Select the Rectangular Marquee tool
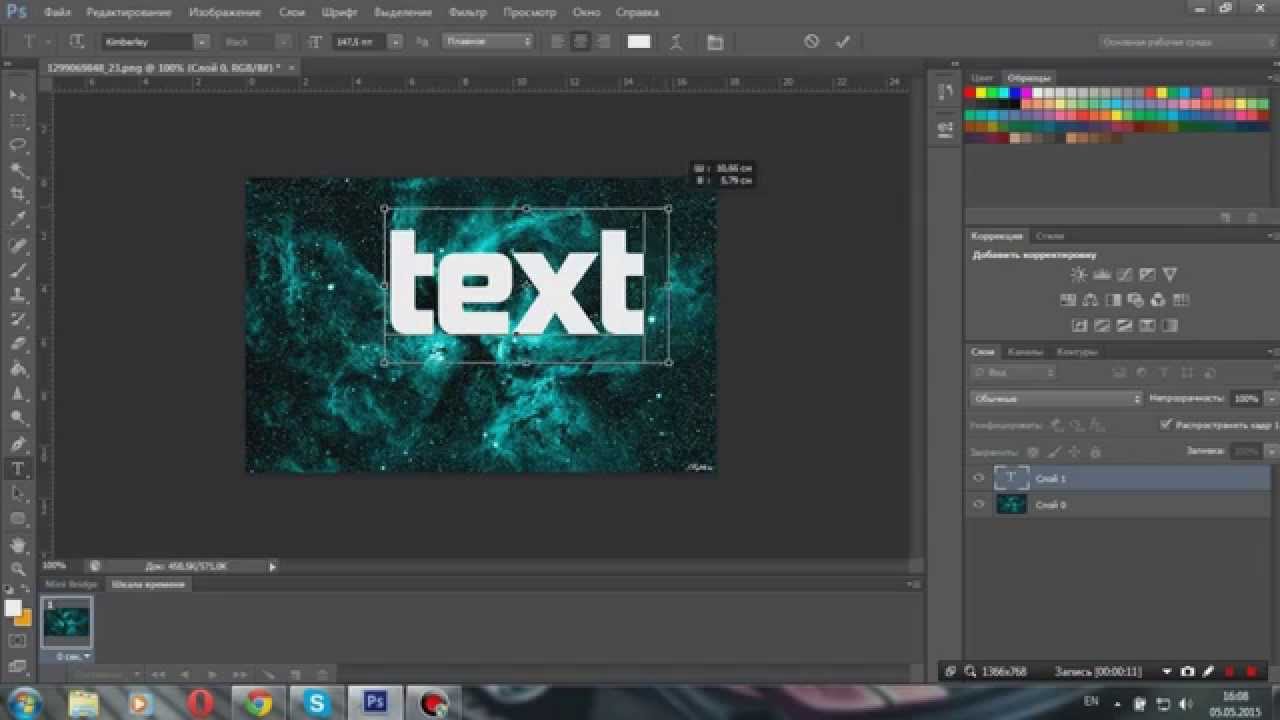Image resolution: width=1280 pixels, height=720 pixels. coord(18,120)
